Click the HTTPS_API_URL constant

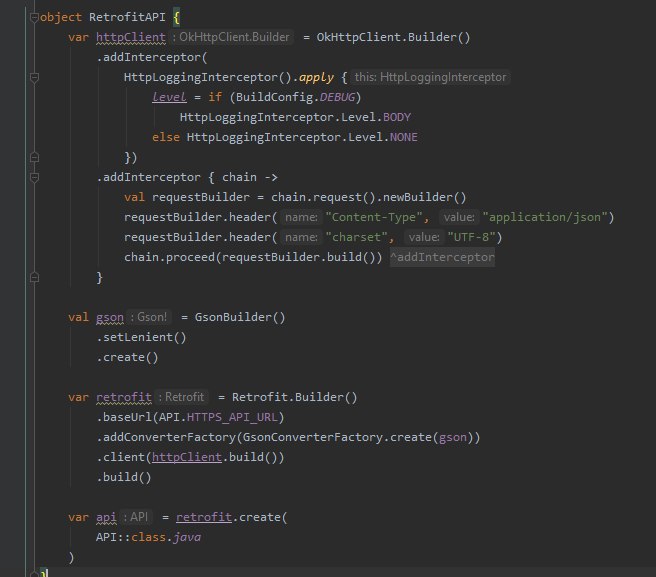coord(232,417)
